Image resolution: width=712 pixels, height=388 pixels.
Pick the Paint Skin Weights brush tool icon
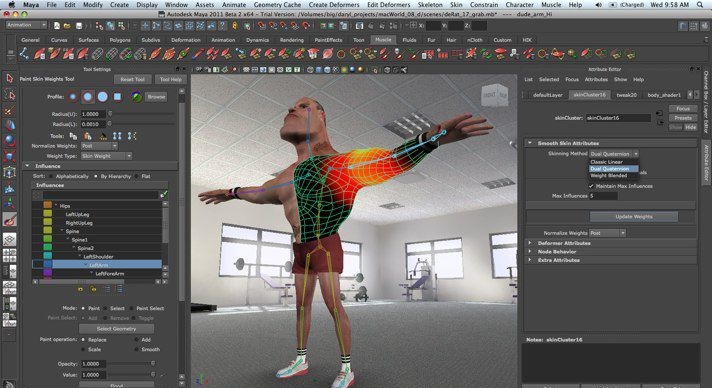10,219
